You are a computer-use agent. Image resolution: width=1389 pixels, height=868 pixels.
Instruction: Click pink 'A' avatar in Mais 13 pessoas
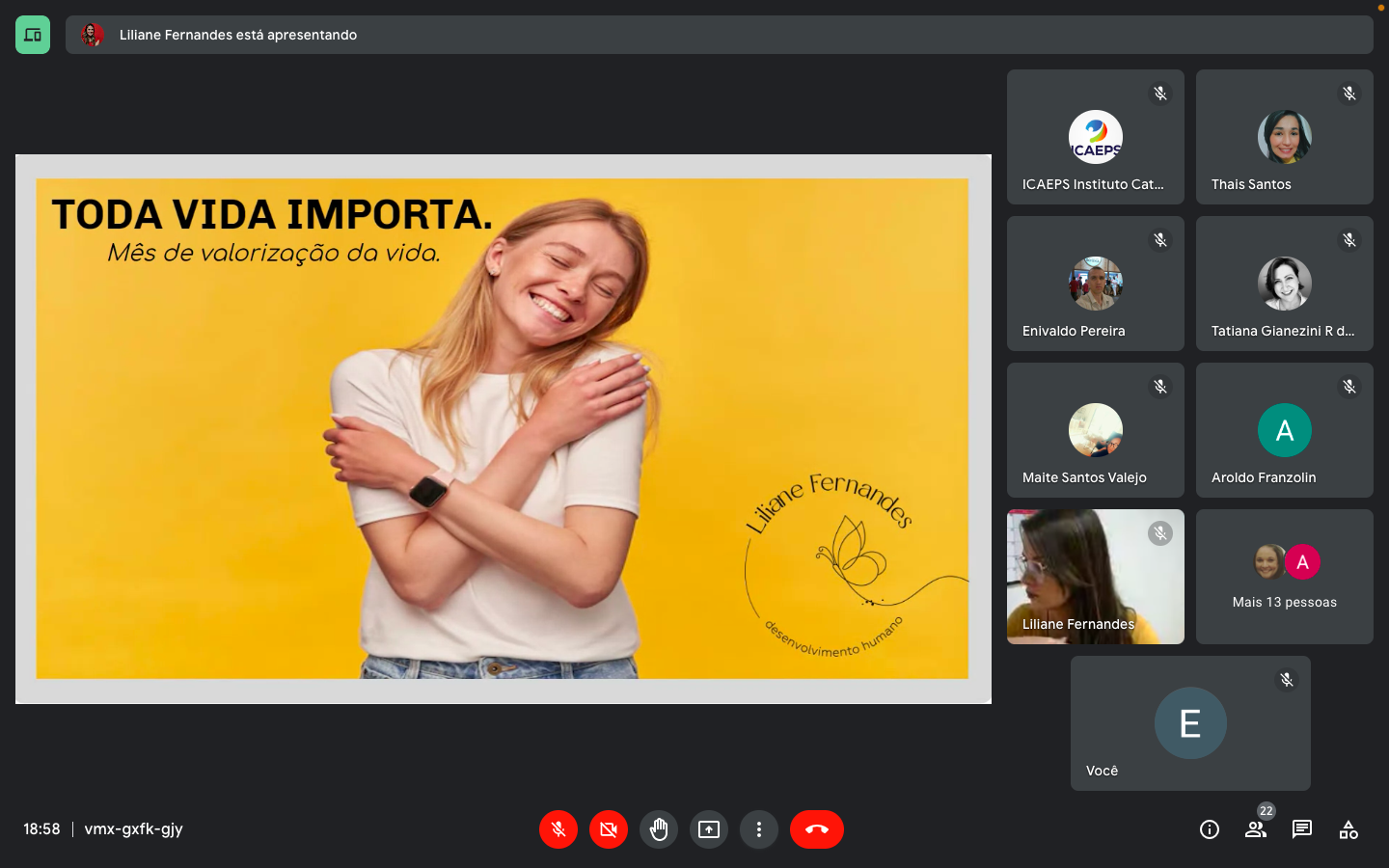[x=1302, y=562]
